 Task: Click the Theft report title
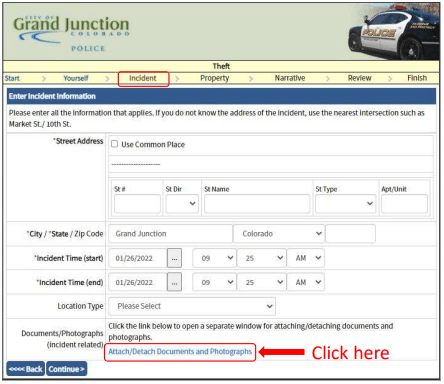(221, 66)
